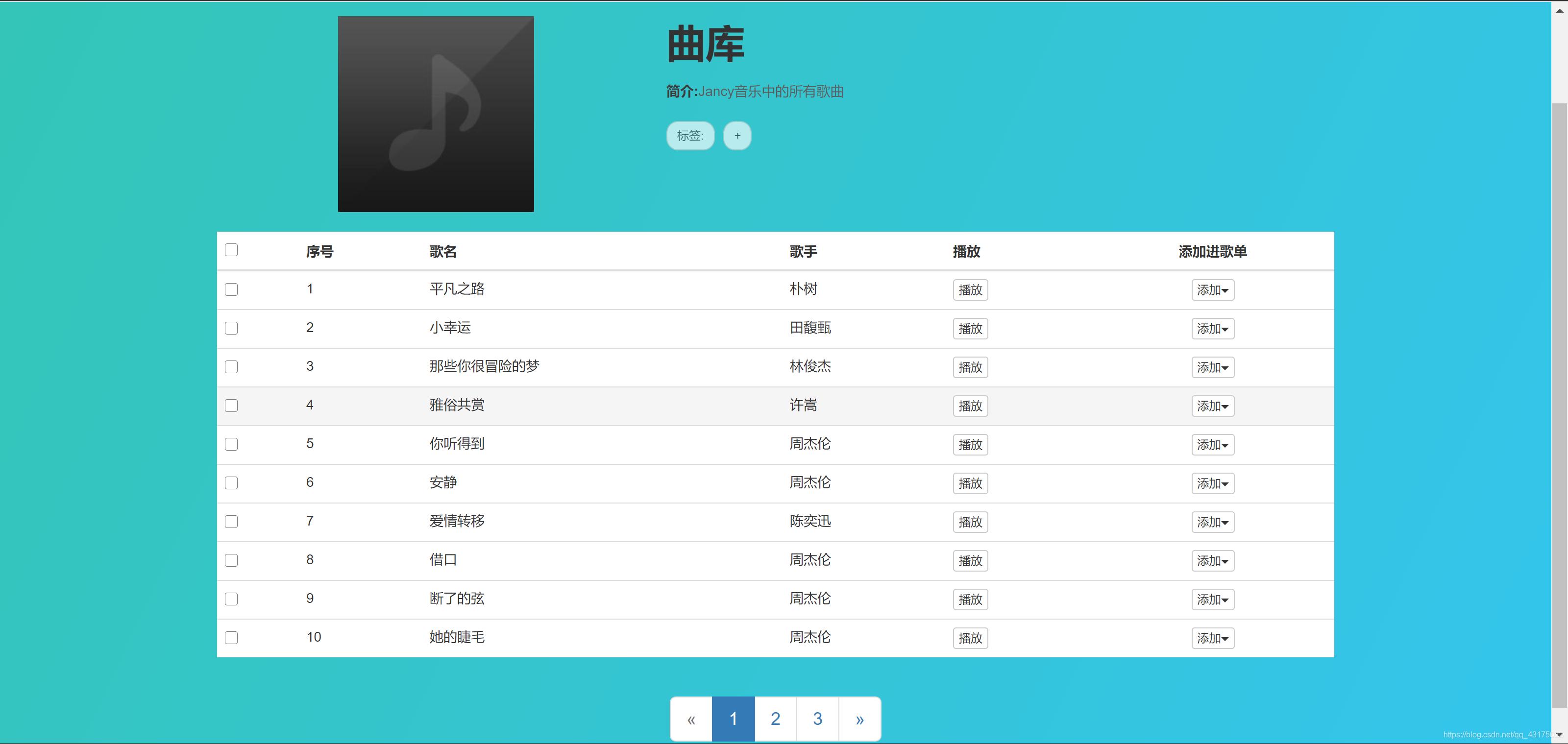Click the 曲库 page heading
The width and height of the screenshot is (1568, 744).
pyautogui.click(x=706, y=45)
